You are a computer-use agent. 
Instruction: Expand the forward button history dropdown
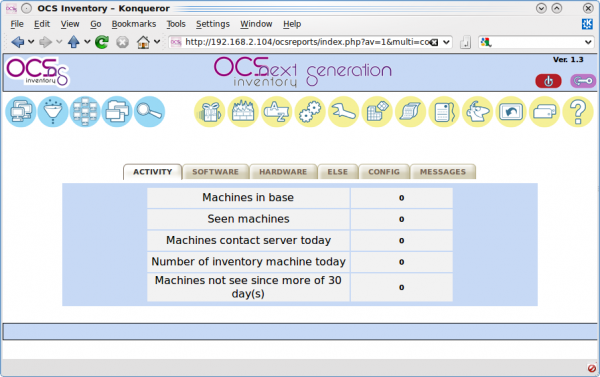click(59, 41)
